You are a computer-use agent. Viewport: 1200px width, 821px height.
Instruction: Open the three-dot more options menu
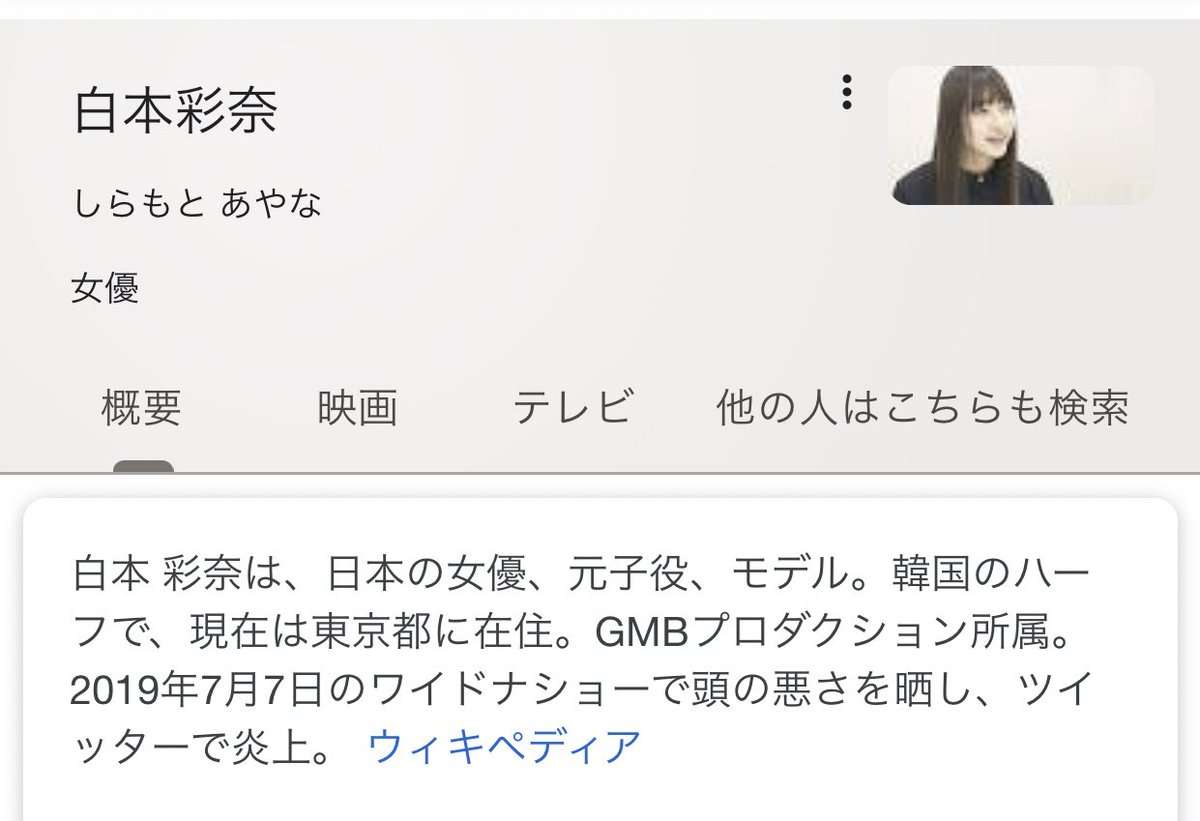coord(846,92)
